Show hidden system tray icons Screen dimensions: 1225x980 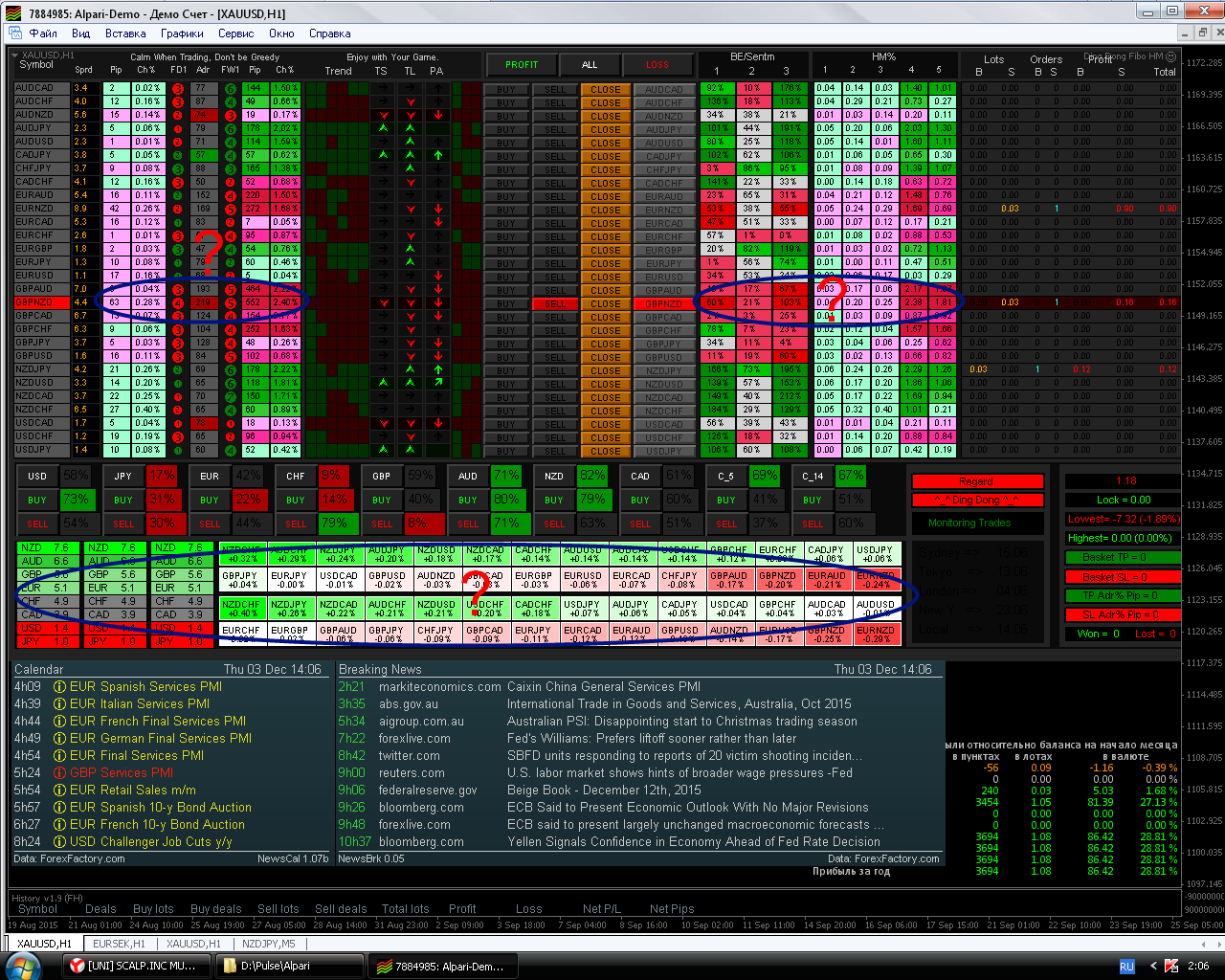[1152, 966]
